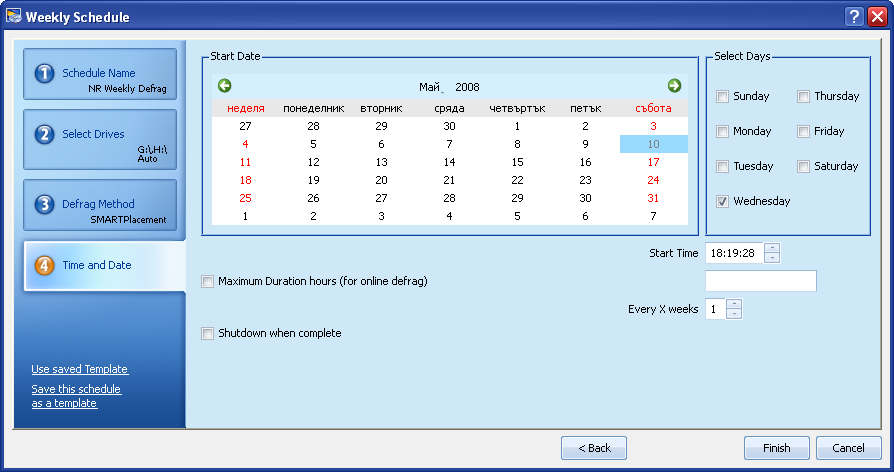This screenshot has width=894, height=472.
Task: Click the 2008 year in calendar header
Action: (467, 87)
